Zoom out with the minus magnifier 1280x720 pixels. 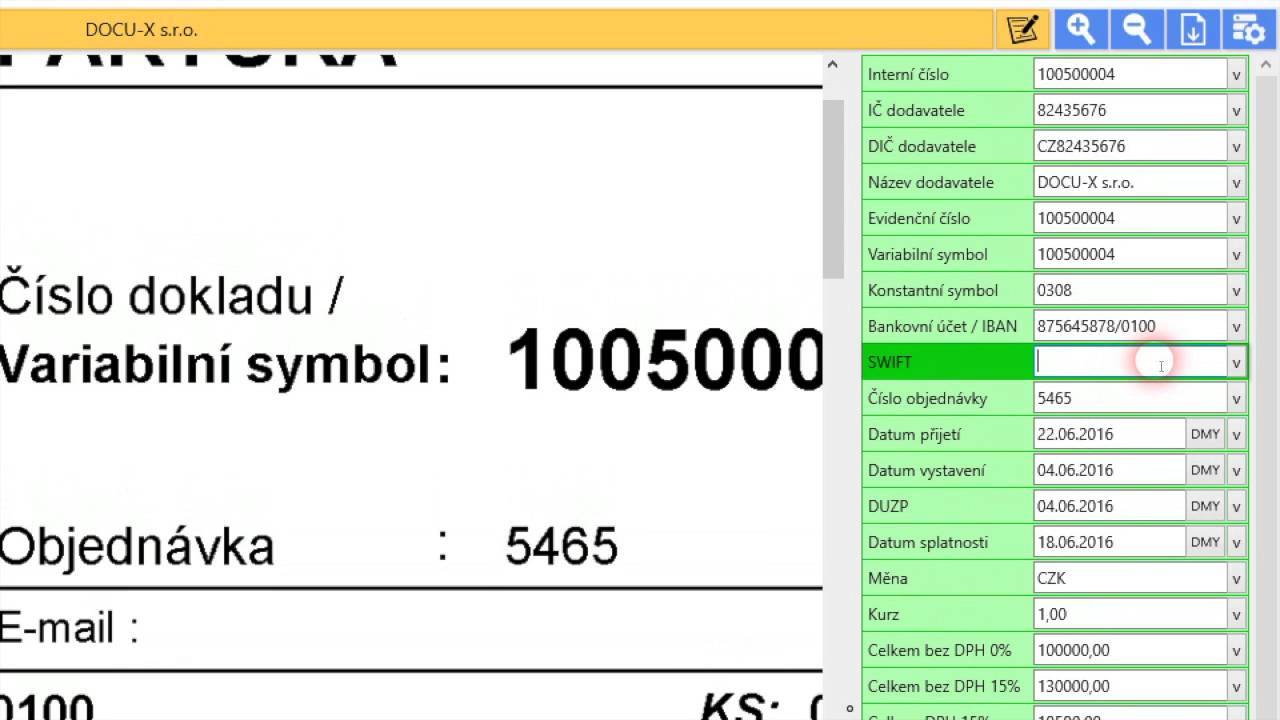1137,29
